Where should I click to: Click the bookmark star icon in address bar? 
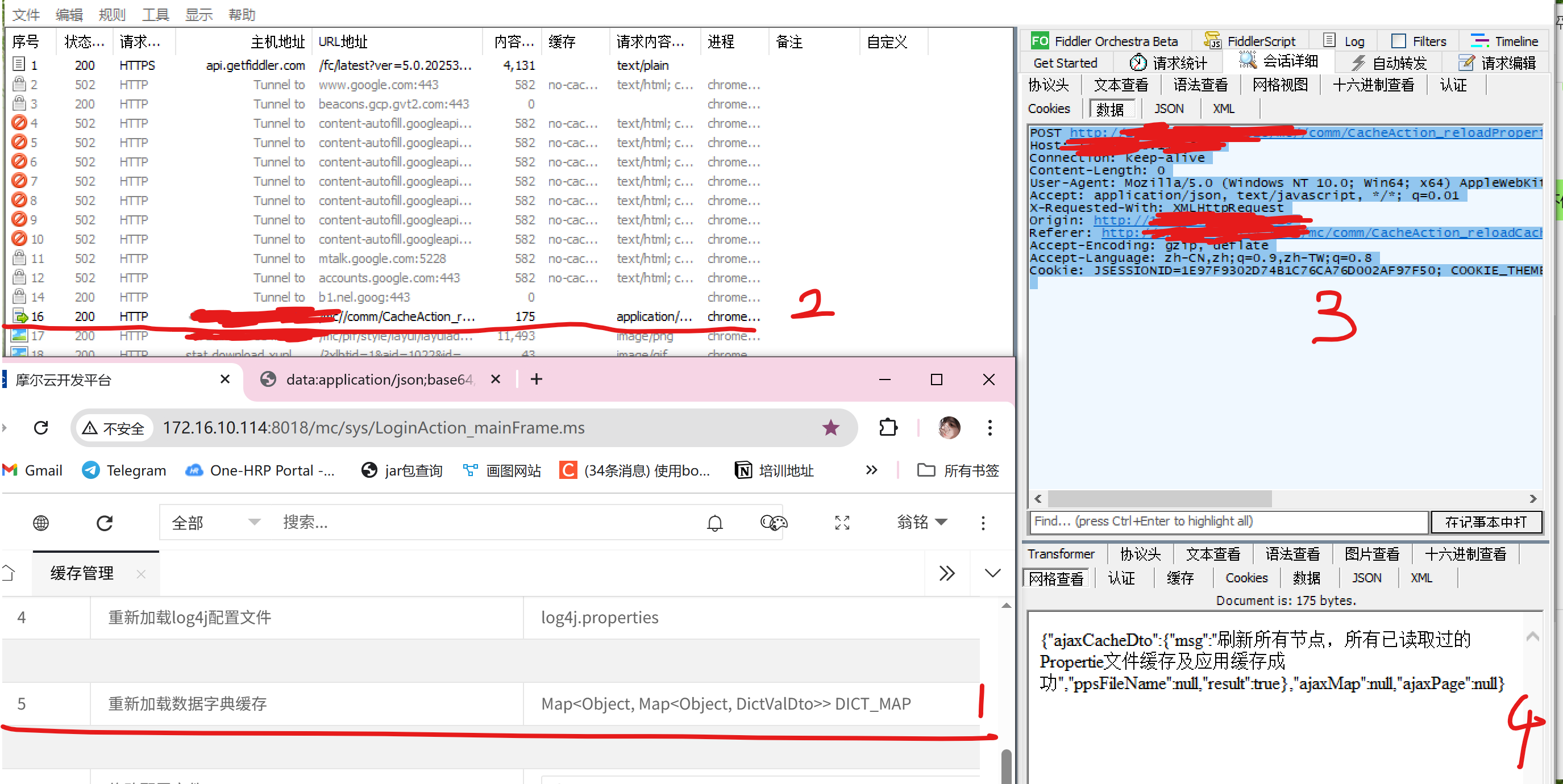pos(830,428)
